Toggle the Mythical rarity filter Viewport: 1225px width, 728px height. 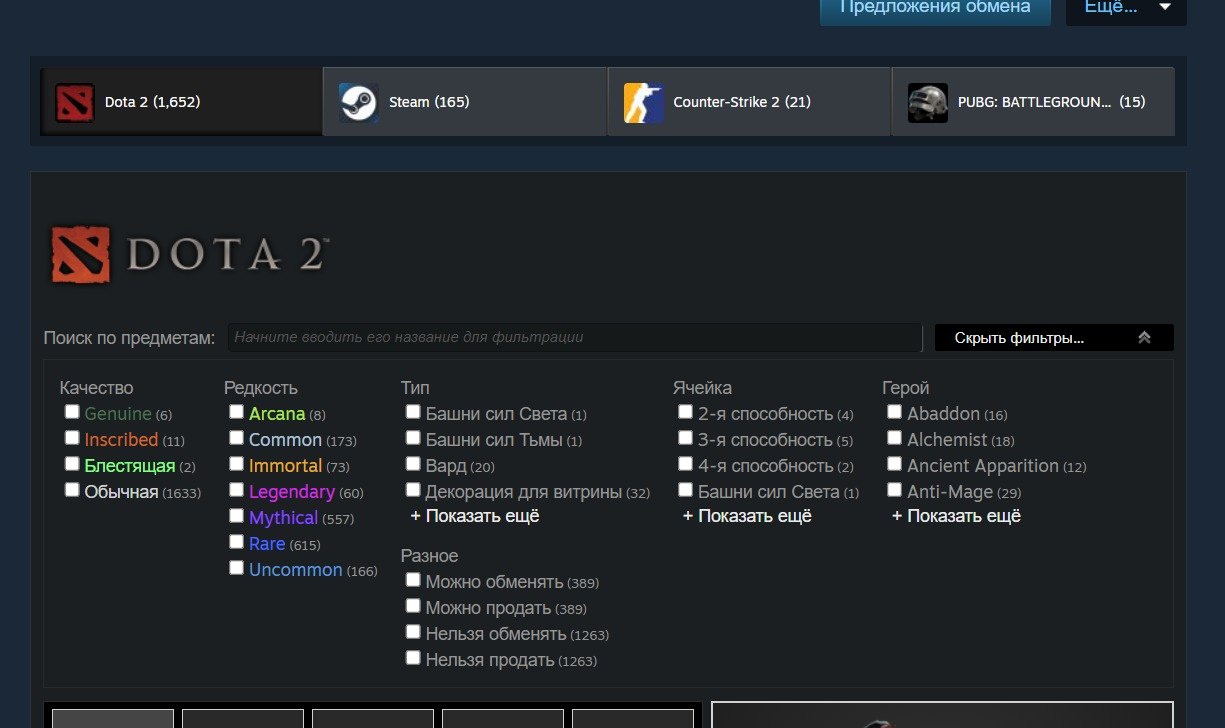(x=236, y=516)
